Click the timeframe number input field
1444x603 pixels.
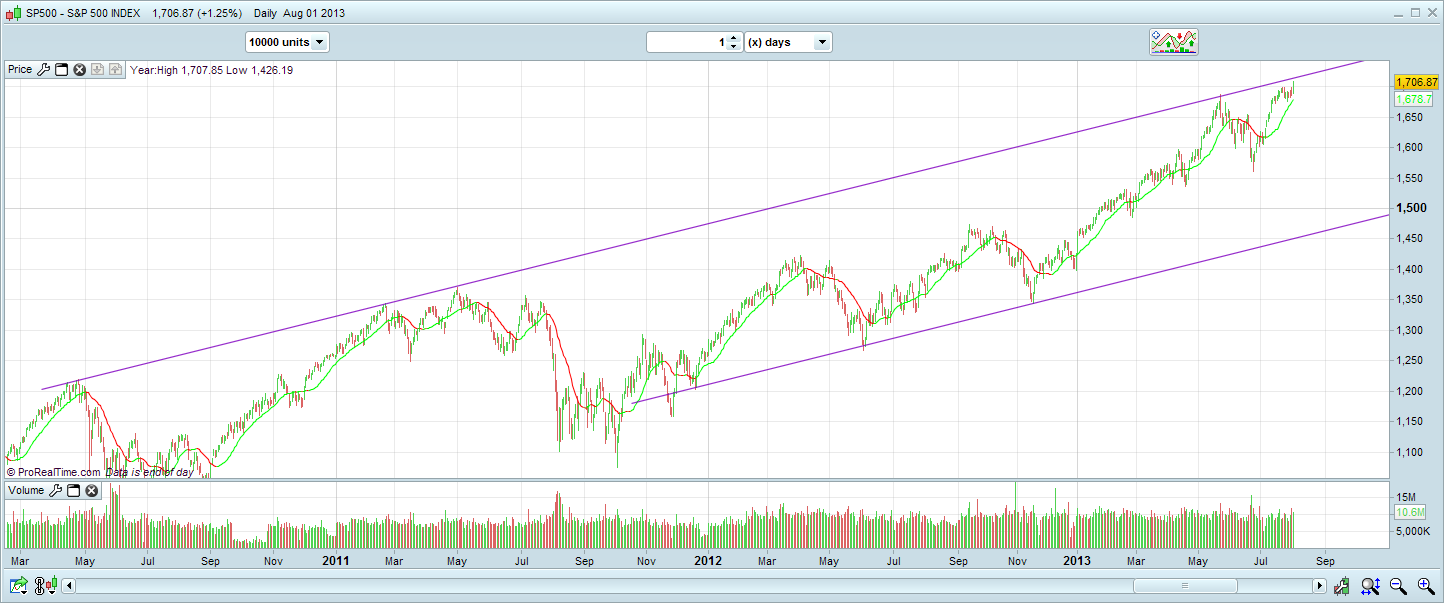pyautogui.click(x=687, y=42)
